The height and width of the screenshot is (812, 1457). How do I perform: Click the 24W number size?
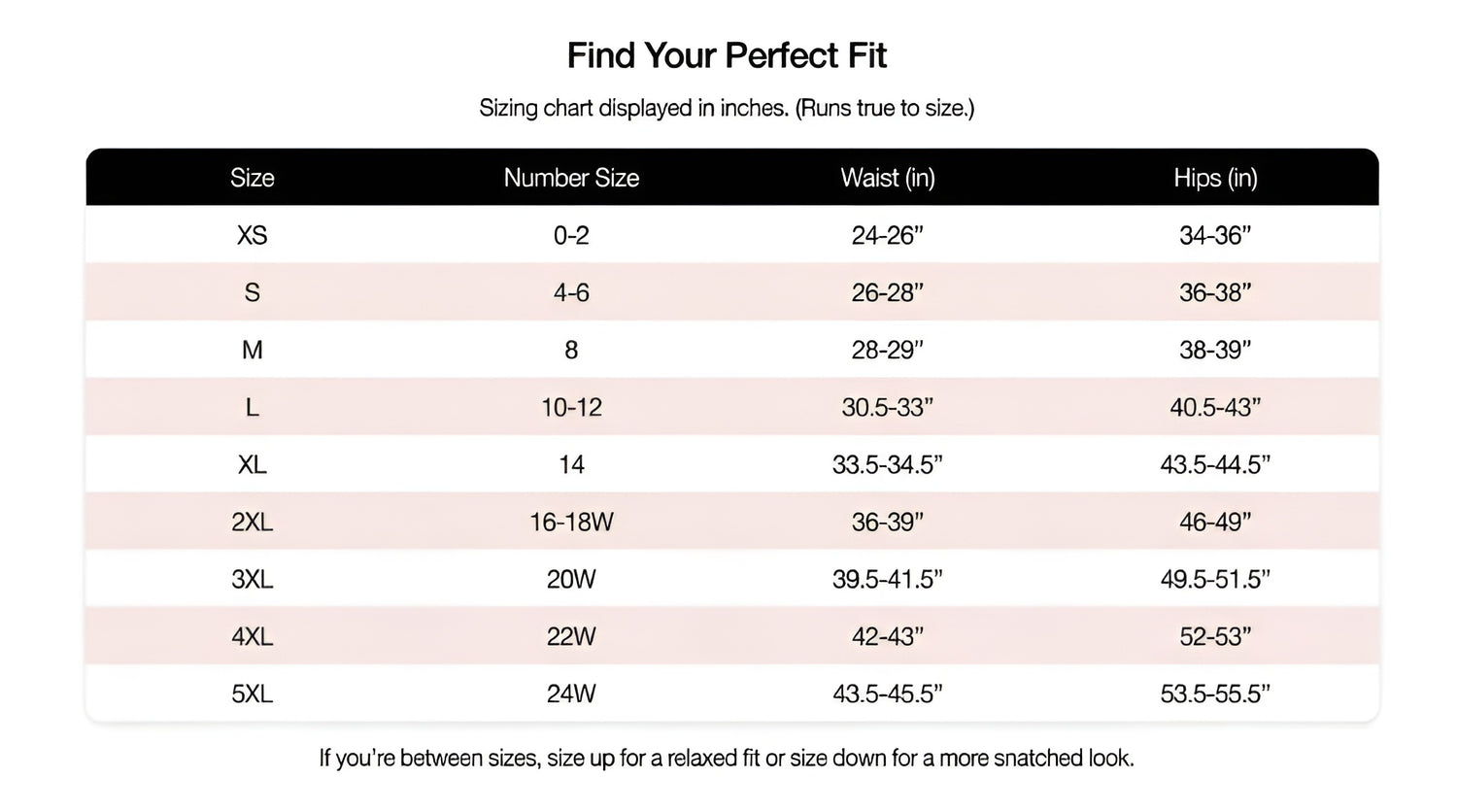571,694
